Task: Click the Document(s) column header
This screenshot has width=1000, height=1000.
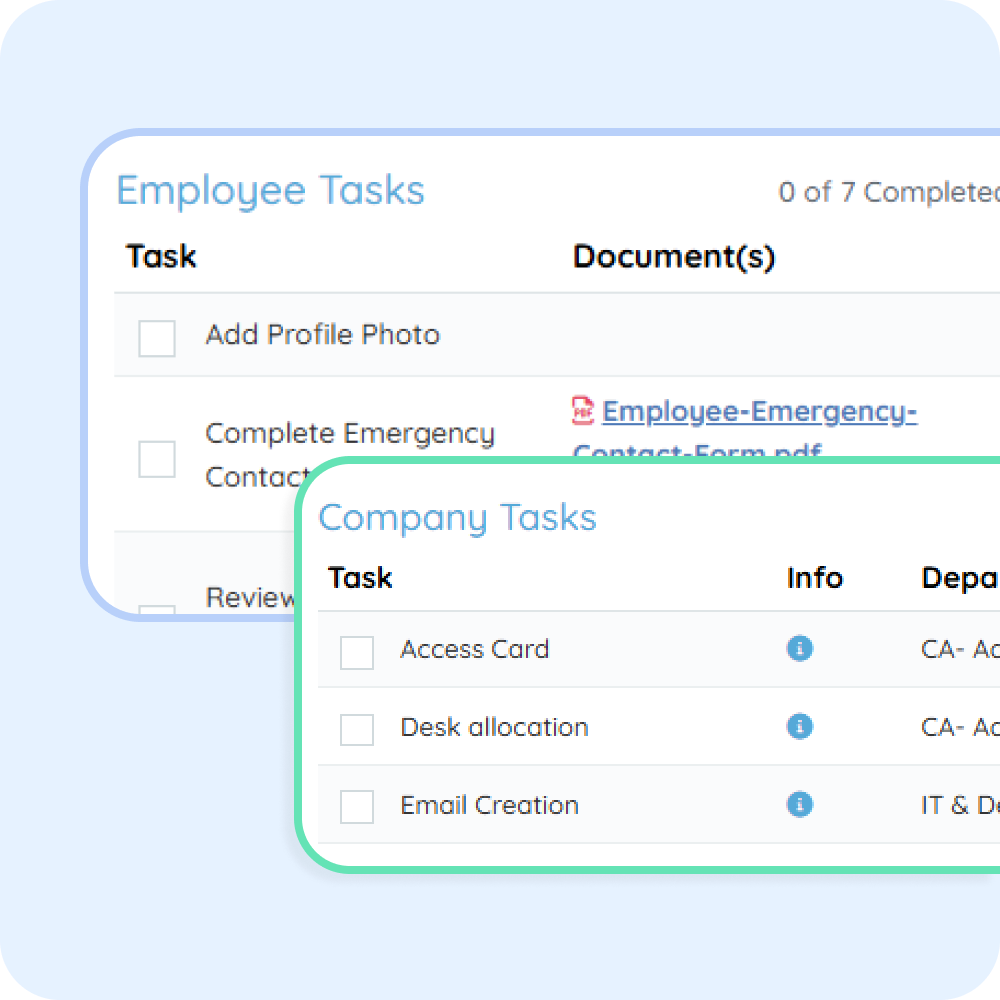Action: click(x=674, y=257)
